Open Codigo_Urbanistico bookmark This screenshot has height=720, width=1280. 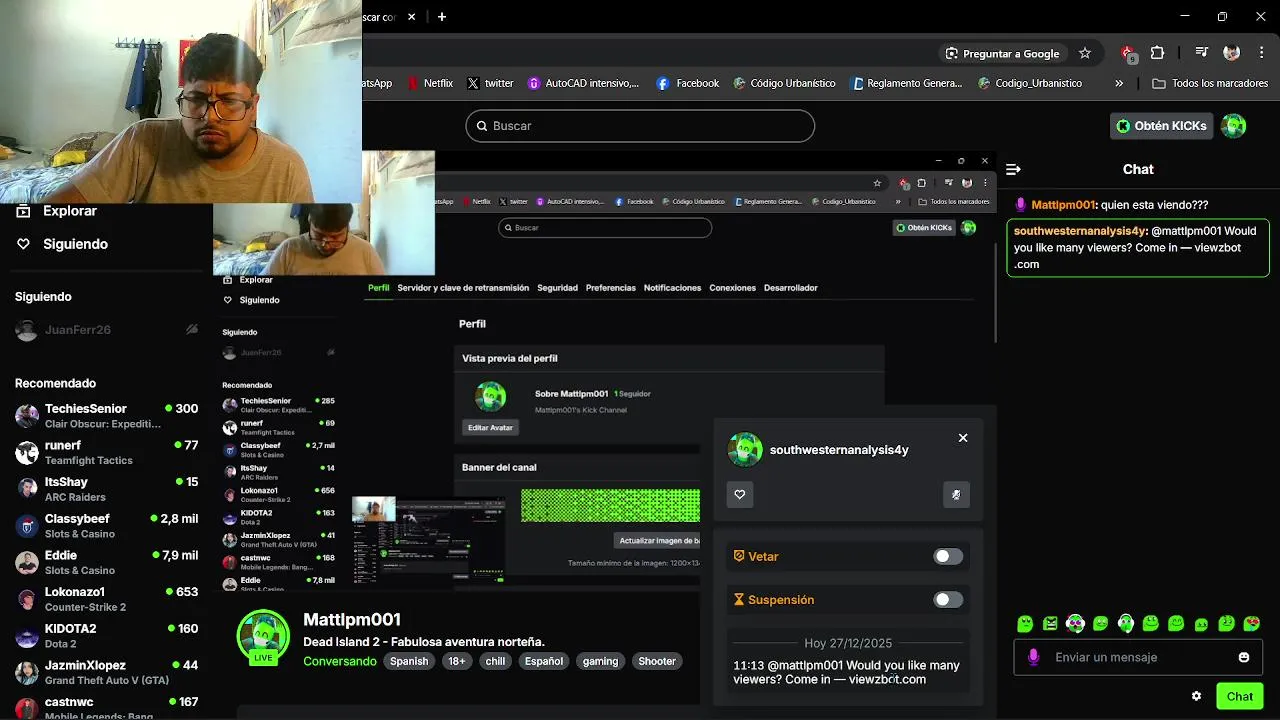[1030, 83]
